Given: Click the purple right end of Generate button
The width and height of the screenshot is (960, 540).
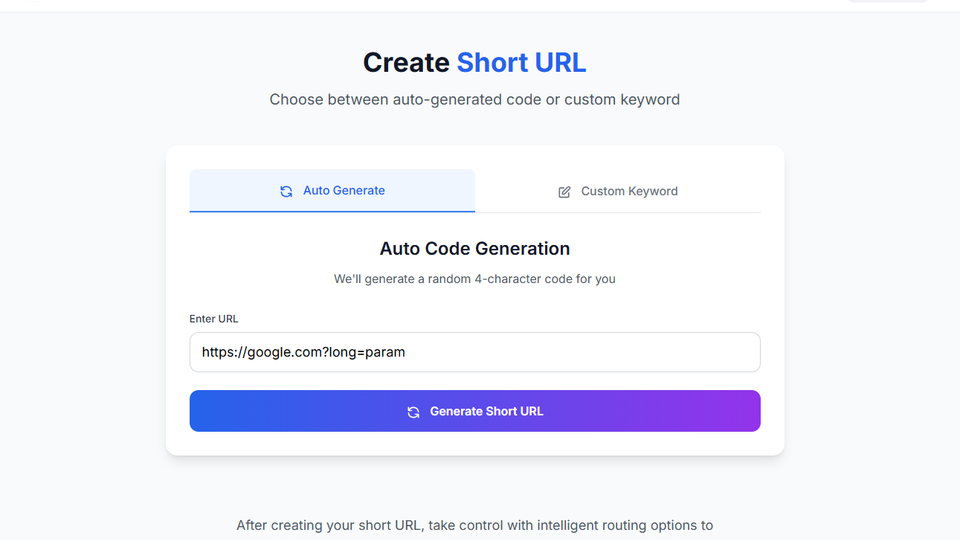Looking at the screenshot, I should (730, 411).
